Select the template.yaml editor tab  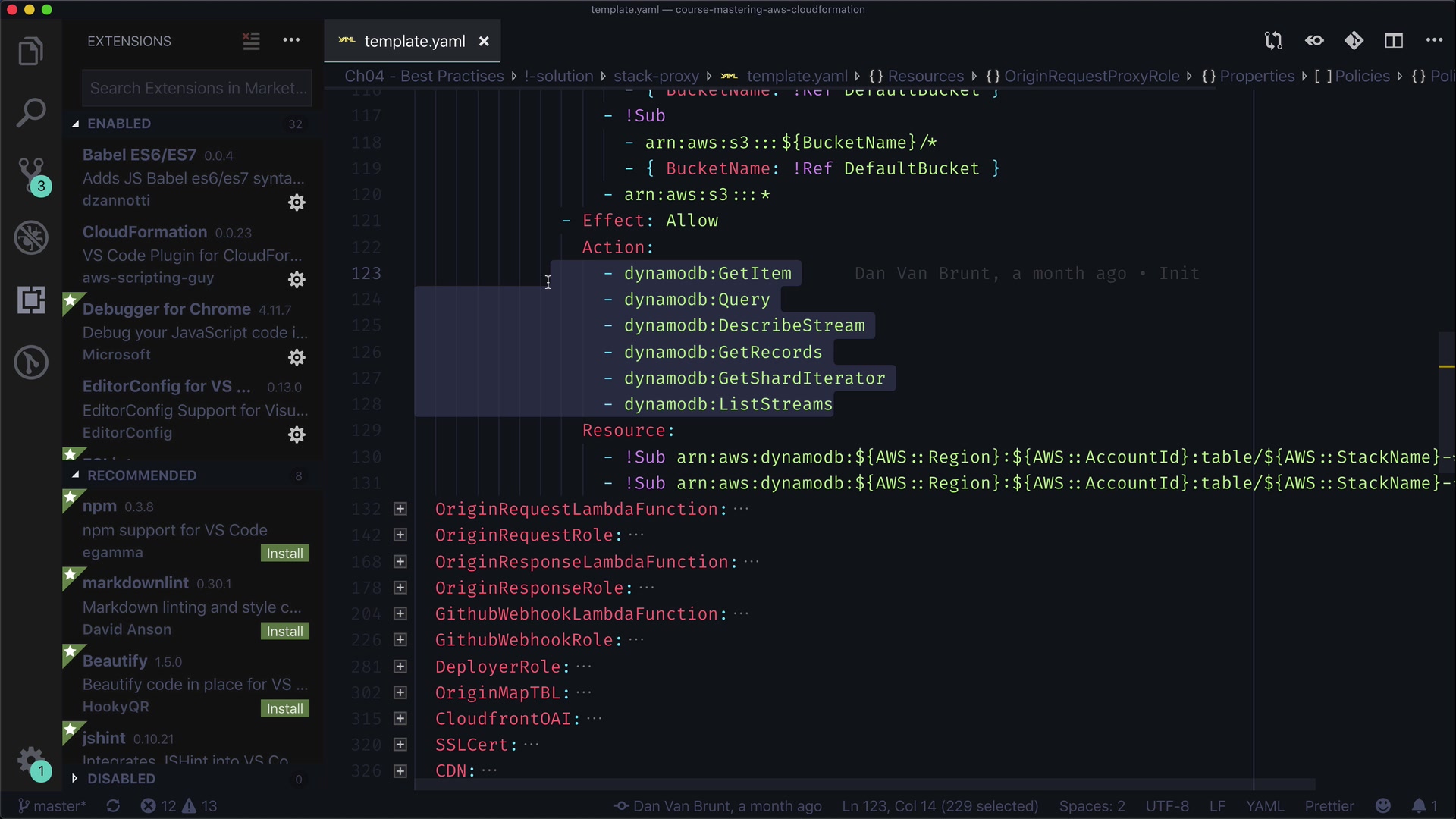tap(413, 42)
